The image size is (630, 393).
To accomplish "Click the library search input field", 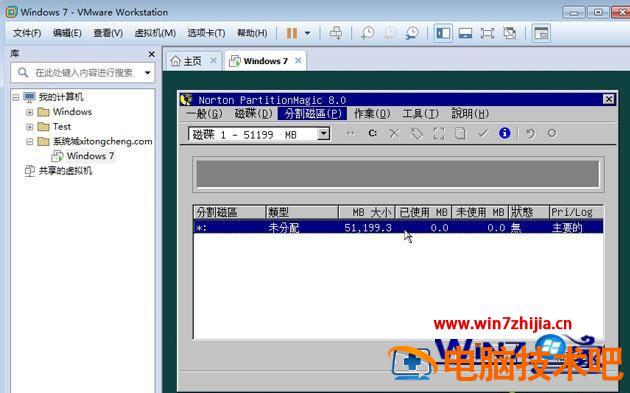I will (x=83, y=73).
